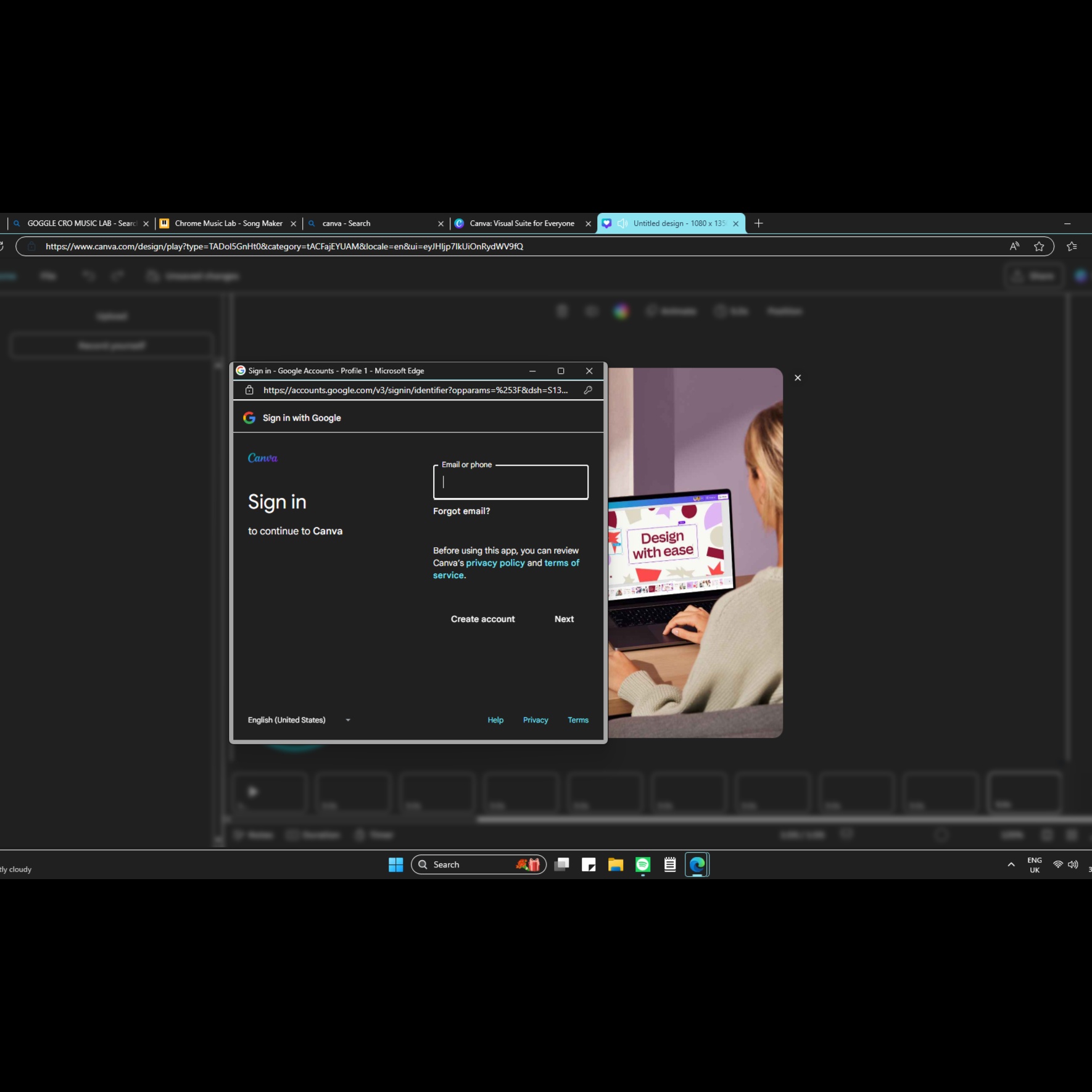The width and height of the screenshot is (1092, 1092).
Task: Mute the Untitled design tab audio
Action: [x=623, y=223]
